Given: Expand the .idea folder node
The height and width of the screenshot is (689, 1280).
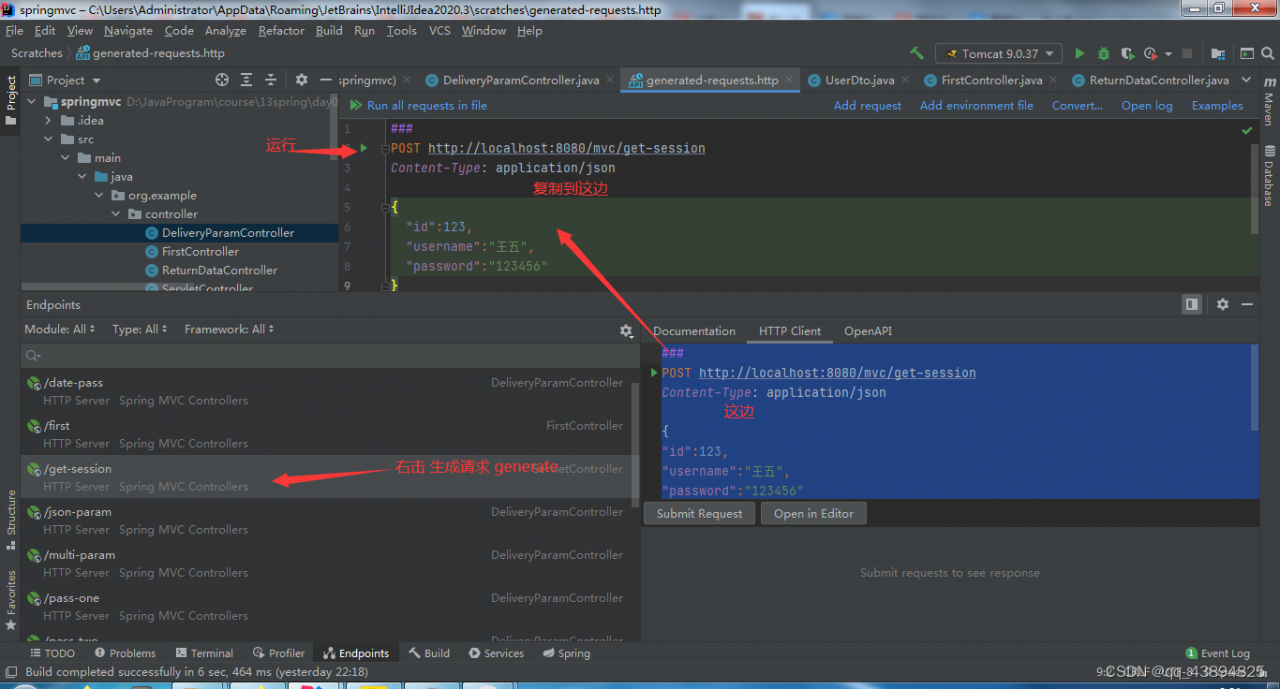Looking at the screenshot, I should (x=48, y=120).
